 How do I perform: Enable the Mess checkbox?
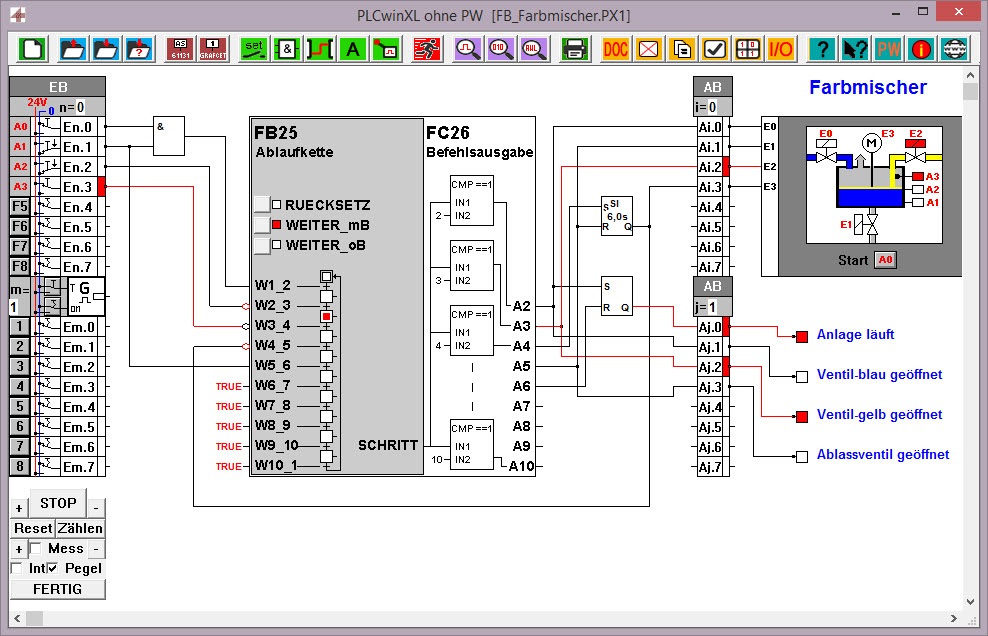[x=35, y=548]
